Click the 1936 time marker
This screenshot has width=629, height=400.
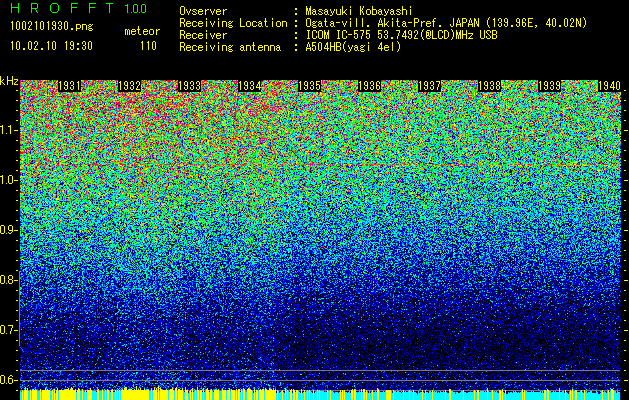click(369, 86)
